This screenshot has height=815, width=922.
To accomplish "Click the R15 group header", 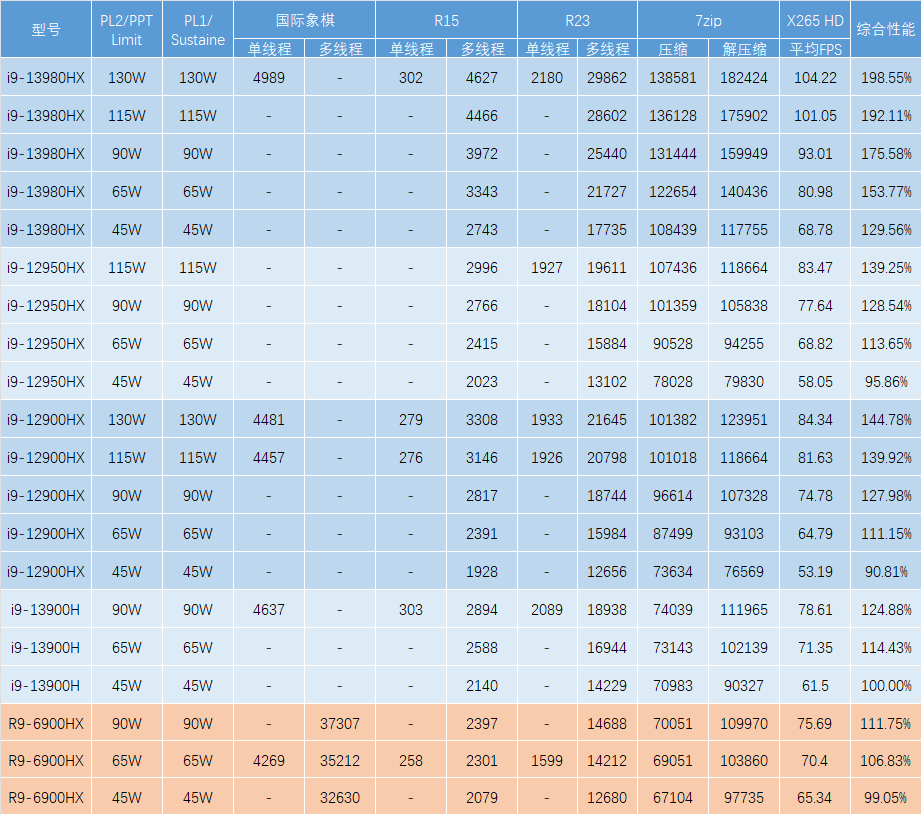I will [446, 19].
